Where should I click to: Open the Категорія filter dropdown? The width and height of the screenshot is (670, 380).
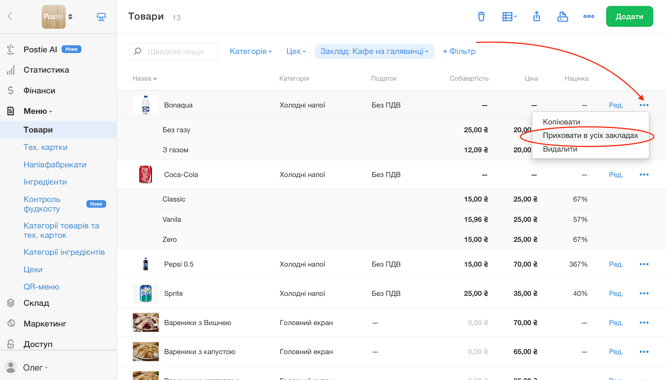click(x=250, y=51)
